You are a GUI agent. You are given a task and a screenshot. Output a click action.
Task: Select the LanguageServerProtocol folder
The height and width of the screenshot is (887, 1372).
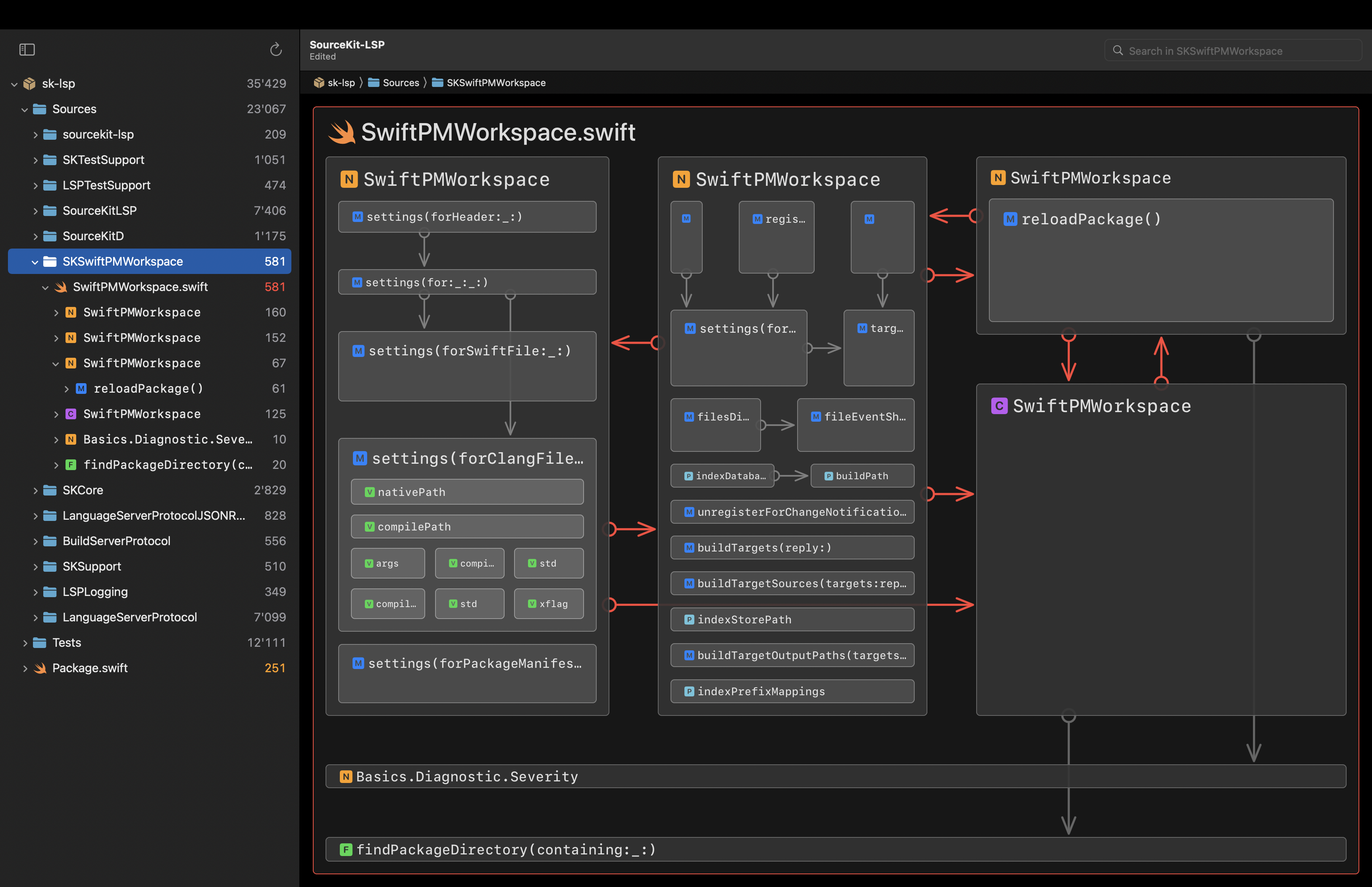coord(150,617)
